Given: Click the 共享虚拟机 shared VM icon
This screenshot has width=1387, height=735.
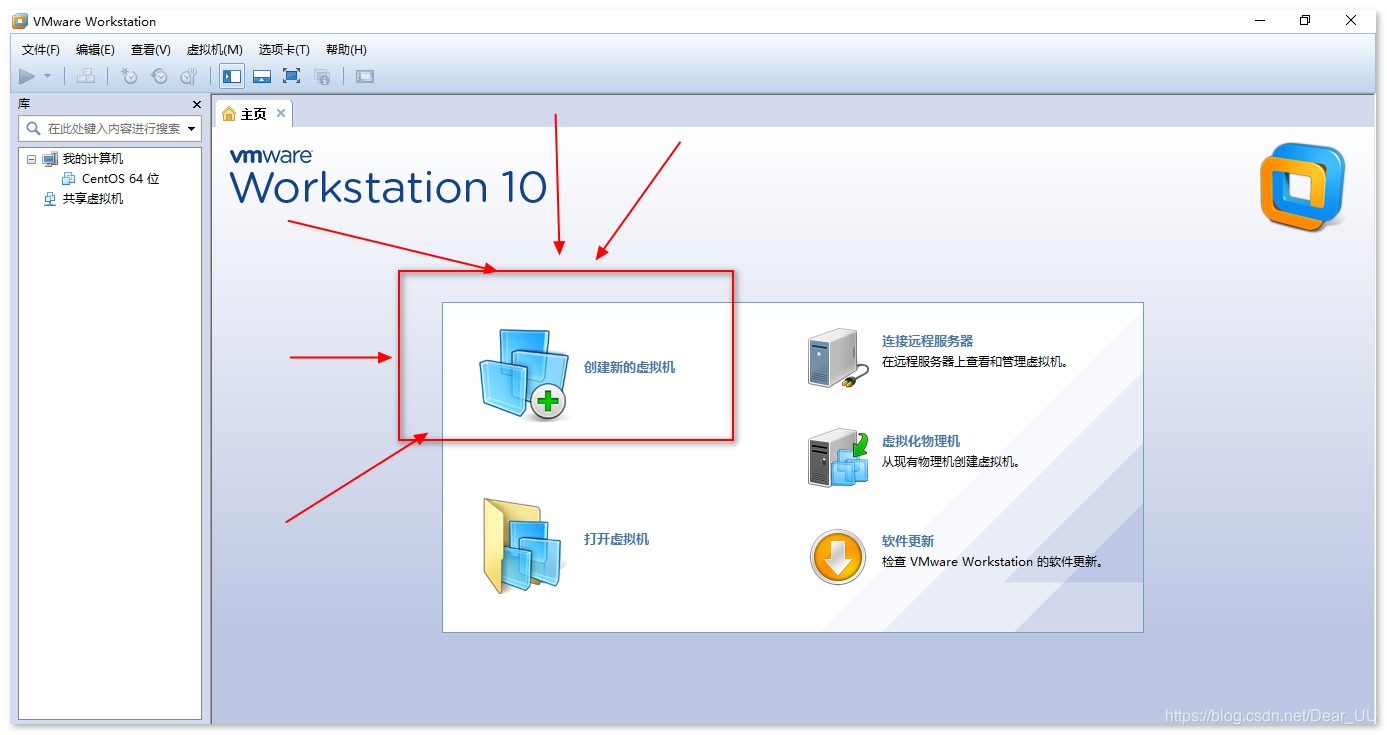Looking at the screenshot, I should [x=50, y=199].
